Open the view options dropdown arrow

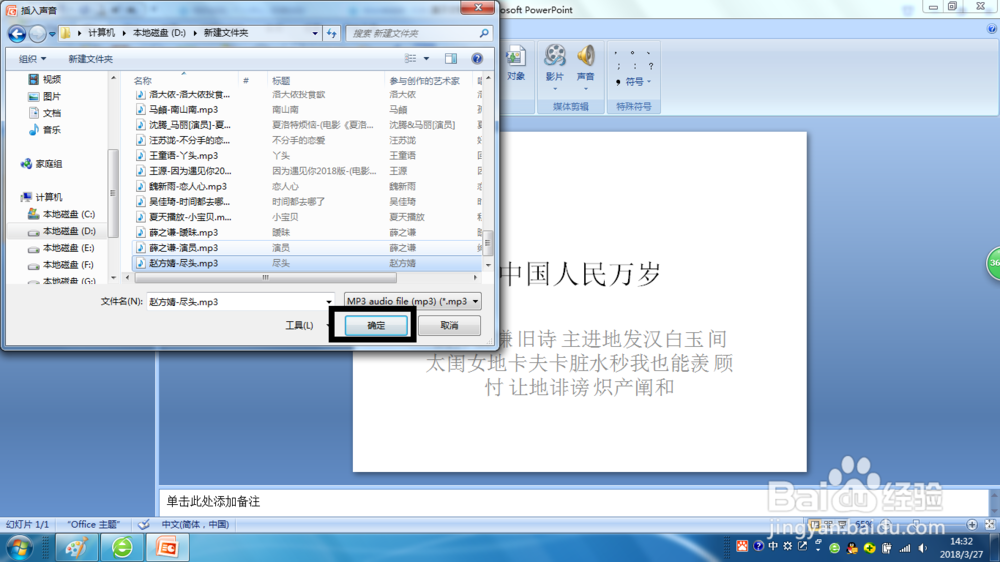427,59
